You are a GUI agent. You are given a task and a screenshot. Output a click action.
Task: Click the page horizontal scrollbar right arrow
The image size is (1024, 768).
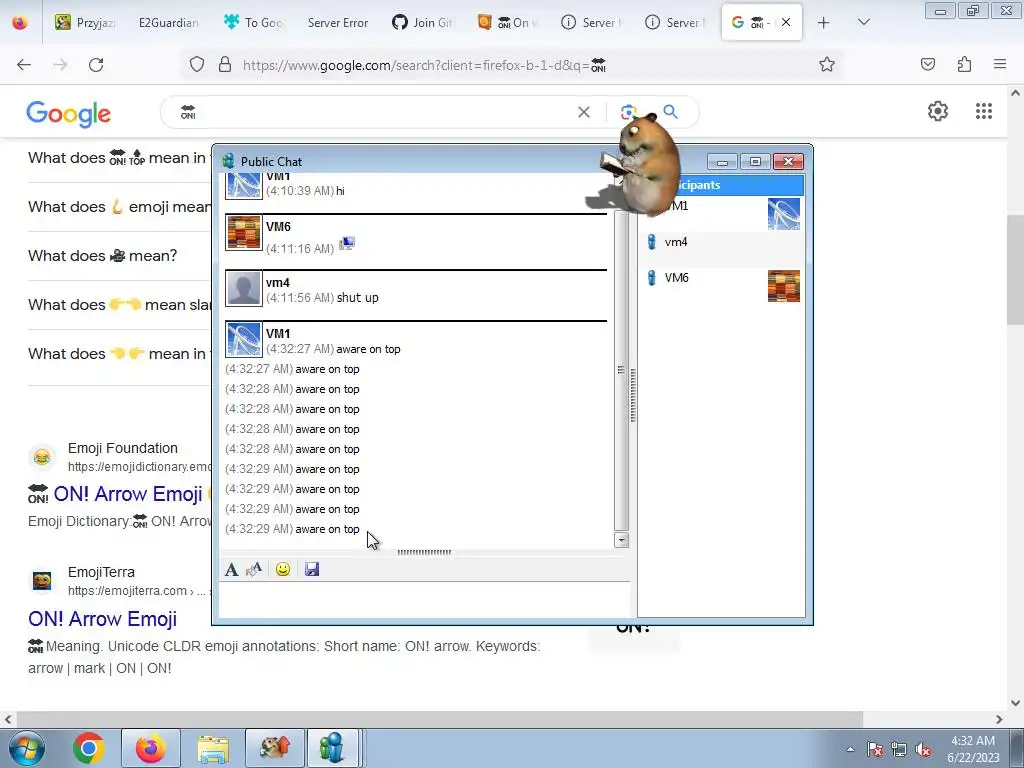[999, 719]
